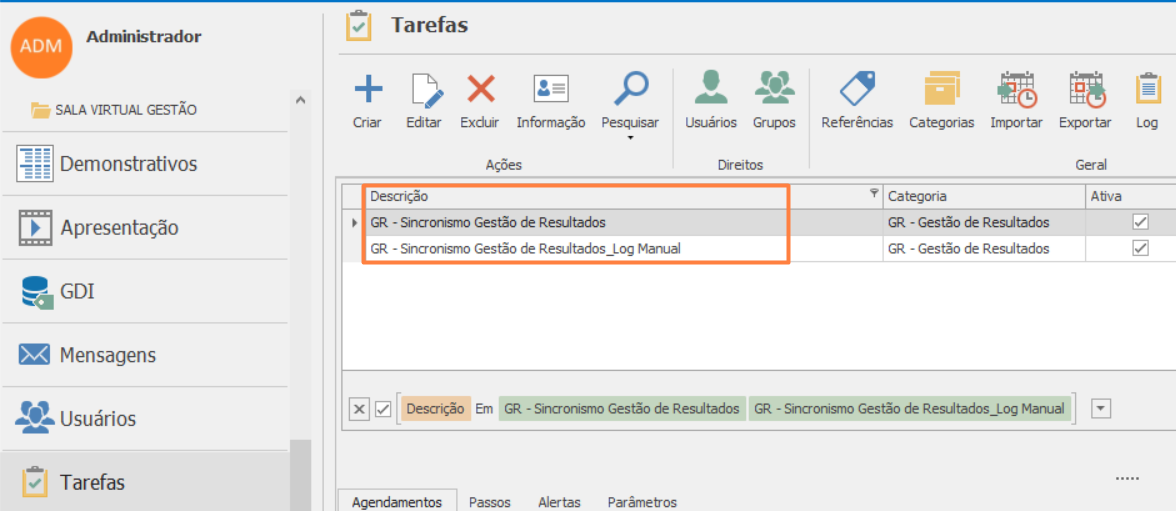Toggle Ativa checkbox for Sincronismo Gestão de Resultados
1176x511 pixels.
point(1140,222)
